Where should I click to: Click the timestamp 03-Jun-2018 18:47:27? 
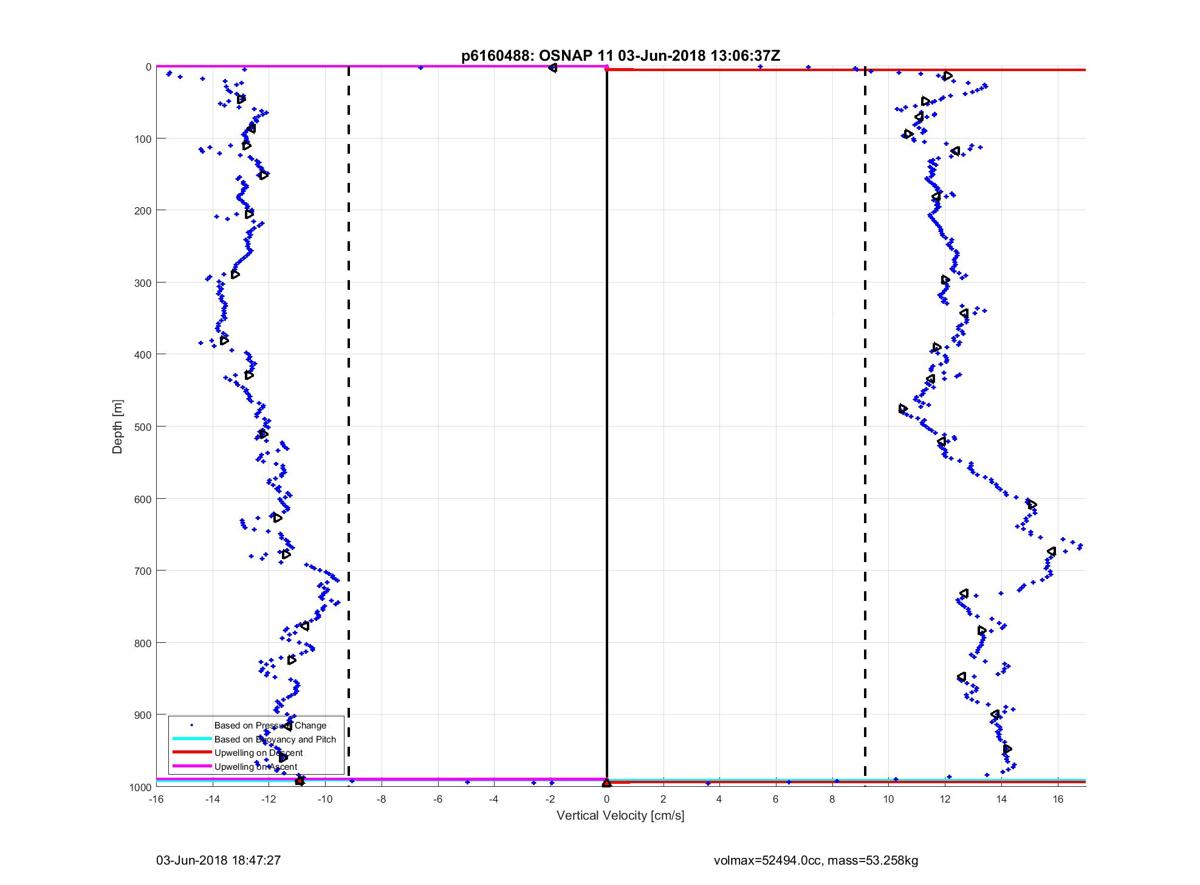coord(216,860)
